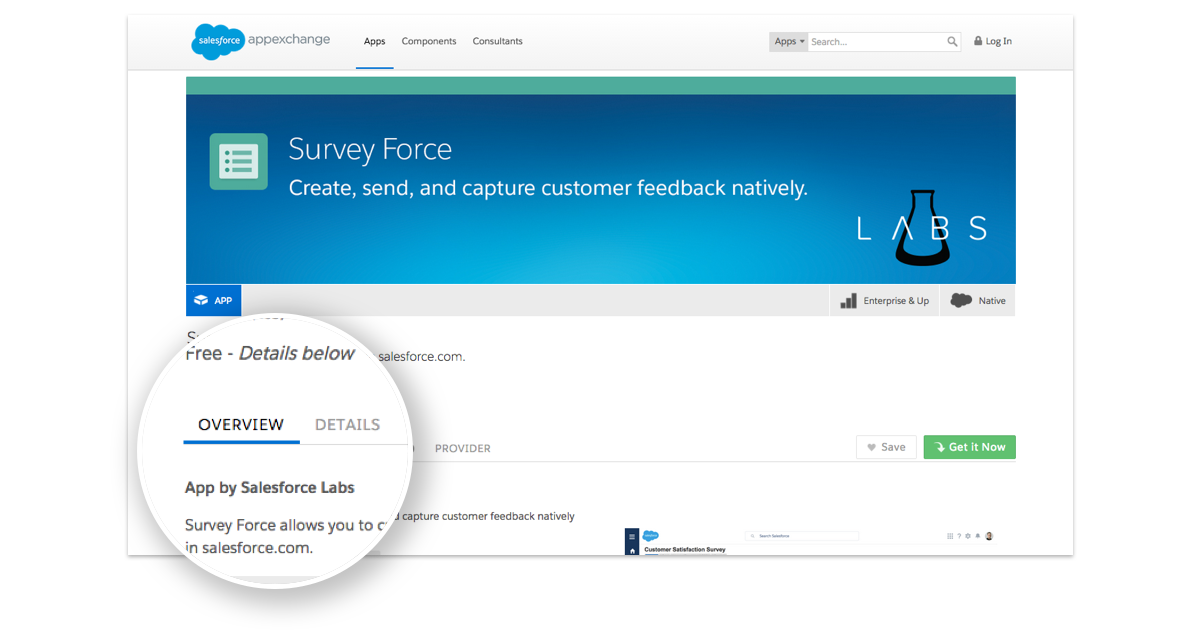Switch to the OVERVIEW tab
Screen dimensions: 1200x640
tap(241, 425)
